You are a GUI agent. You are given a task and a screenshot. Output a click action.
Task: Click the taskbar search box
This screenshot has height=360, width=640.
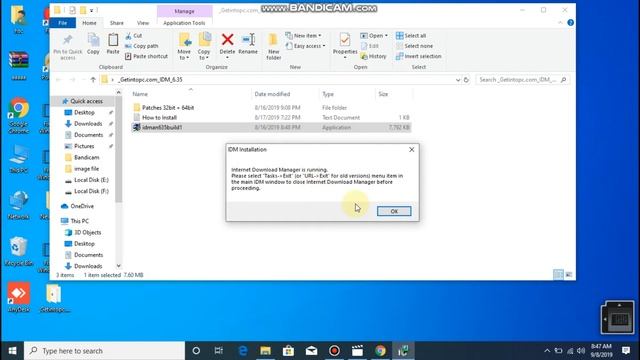[x=104, y=351]
